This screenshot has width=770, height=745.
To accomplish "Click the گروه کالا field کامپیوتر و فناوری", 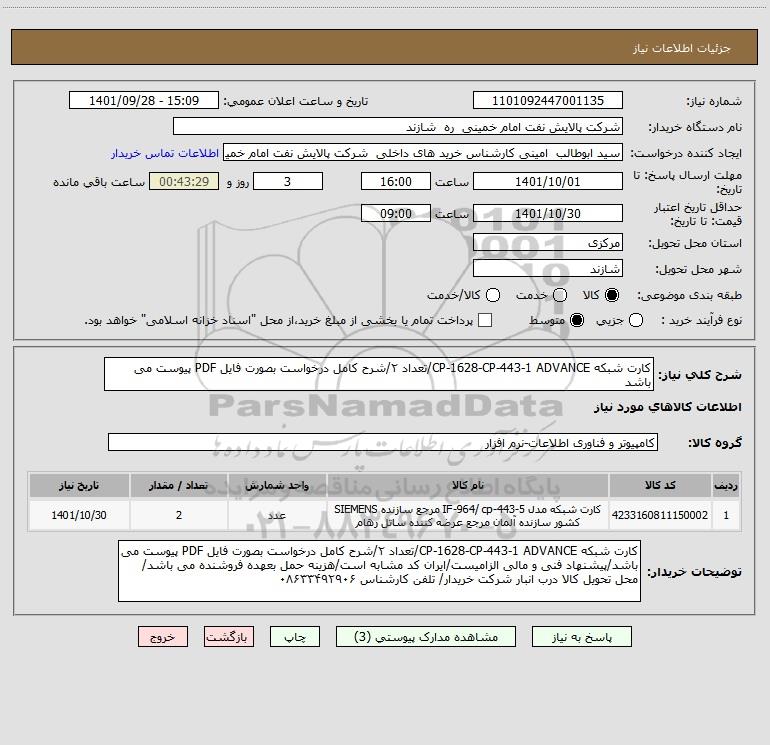I will click(383, 442).
